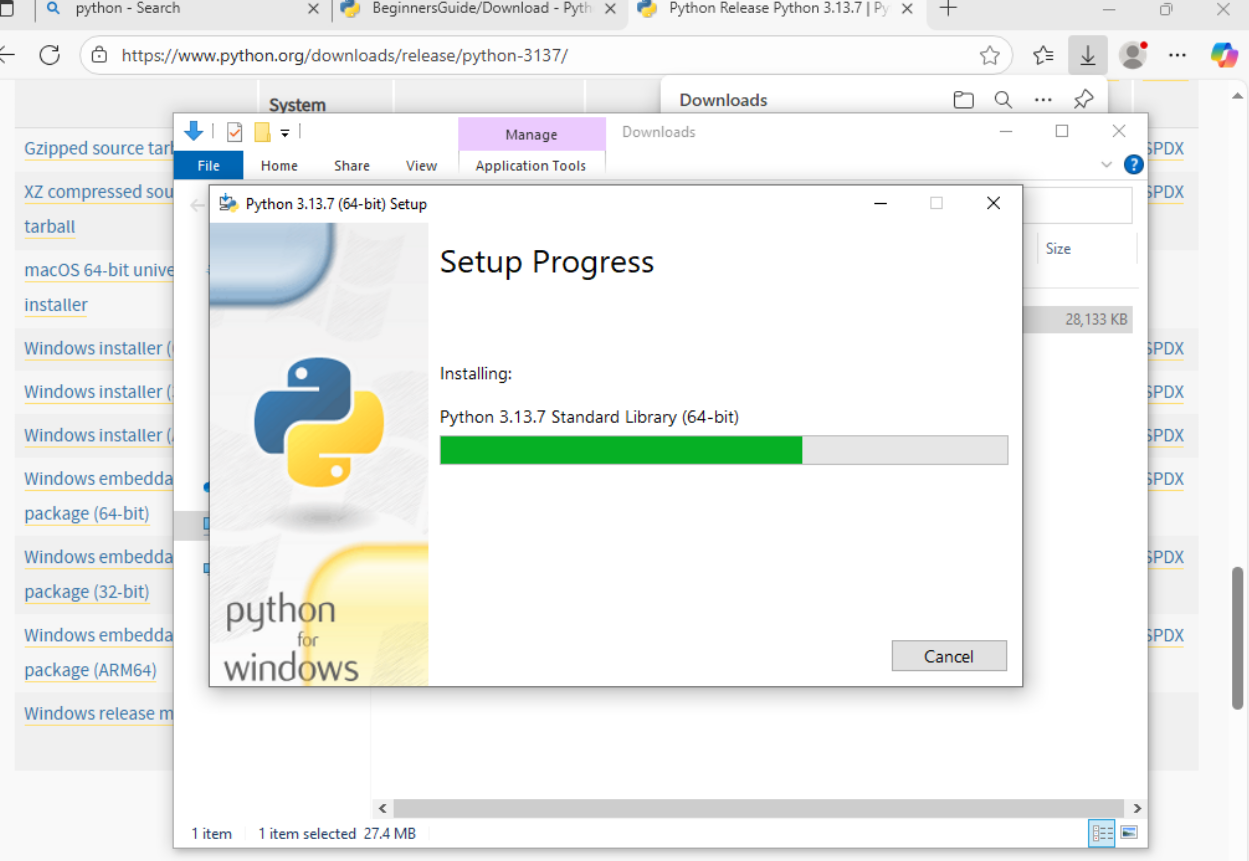
Task: Expand the ribbon with the chevron near Help
Action: click(x=1106, y=165)
